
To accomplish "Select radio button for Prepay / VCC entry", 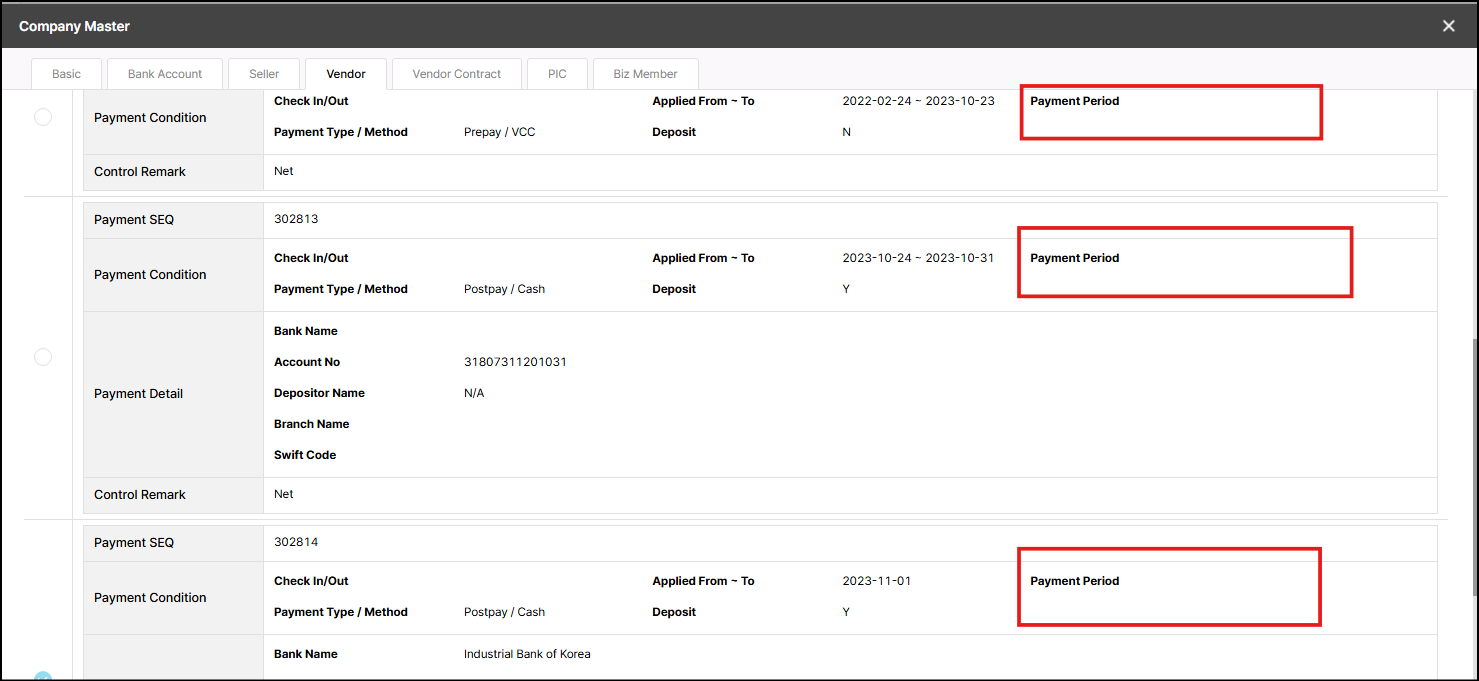I will coord(43,117).
